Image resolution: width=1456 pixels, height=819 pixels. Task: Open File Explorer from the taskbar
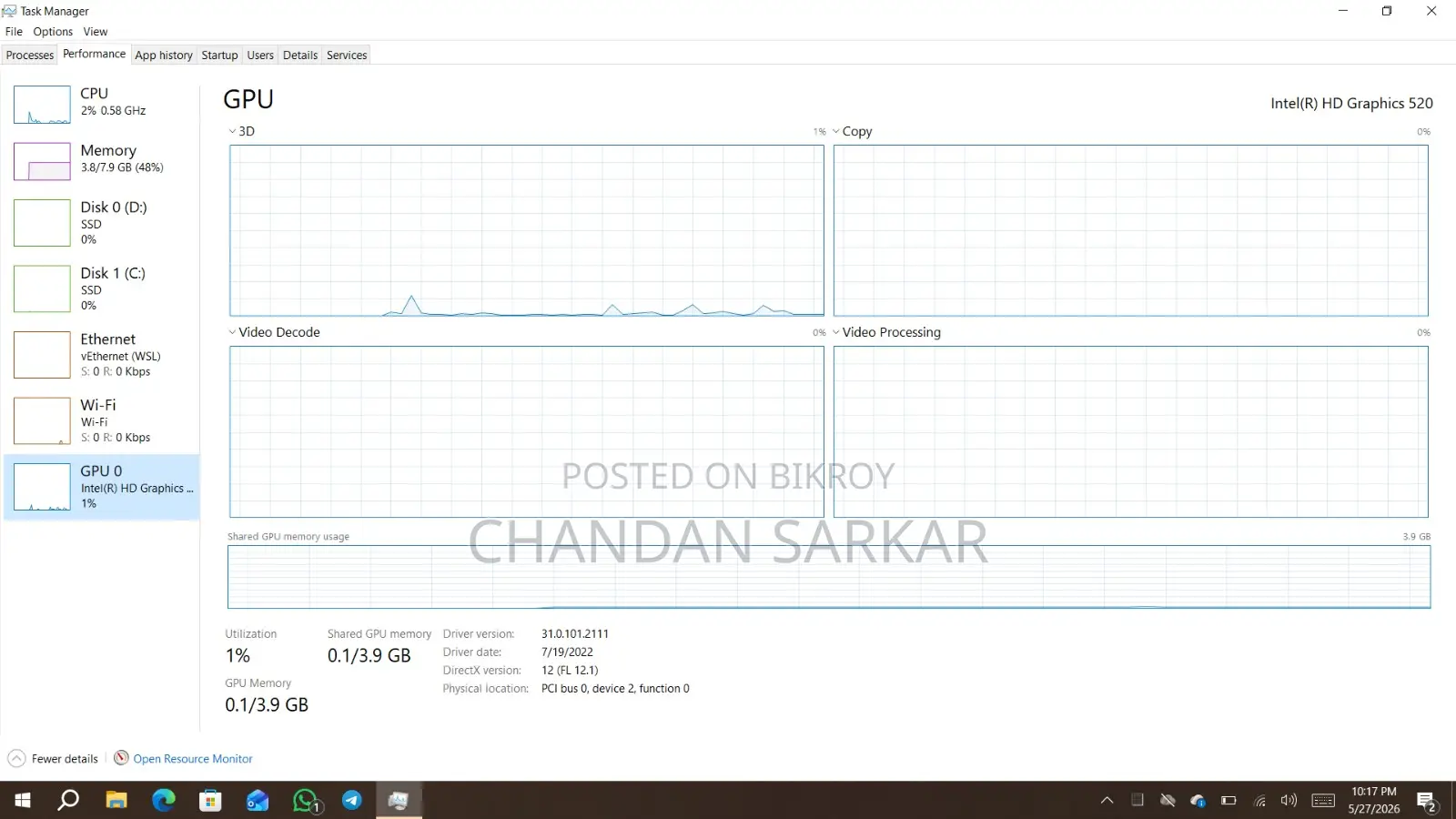(x=116, y=801)
